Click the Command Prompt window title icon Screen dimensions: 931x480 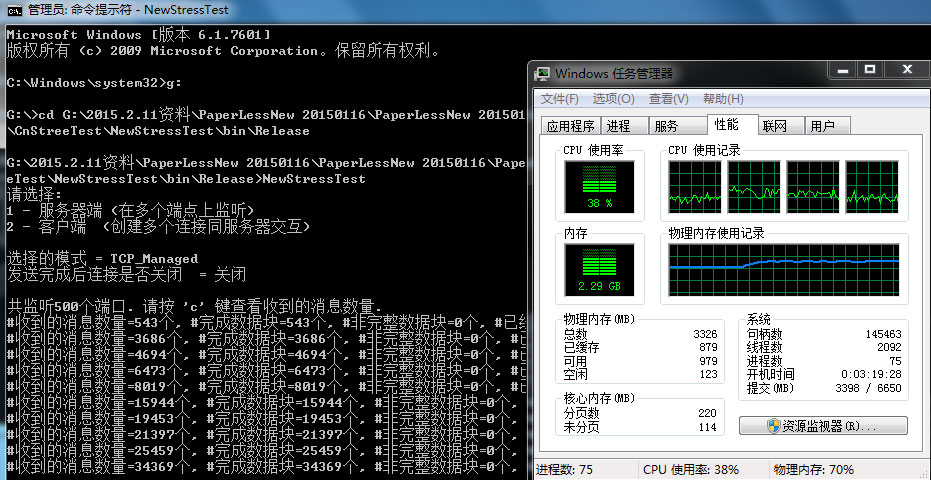click(x=14, y=10)
